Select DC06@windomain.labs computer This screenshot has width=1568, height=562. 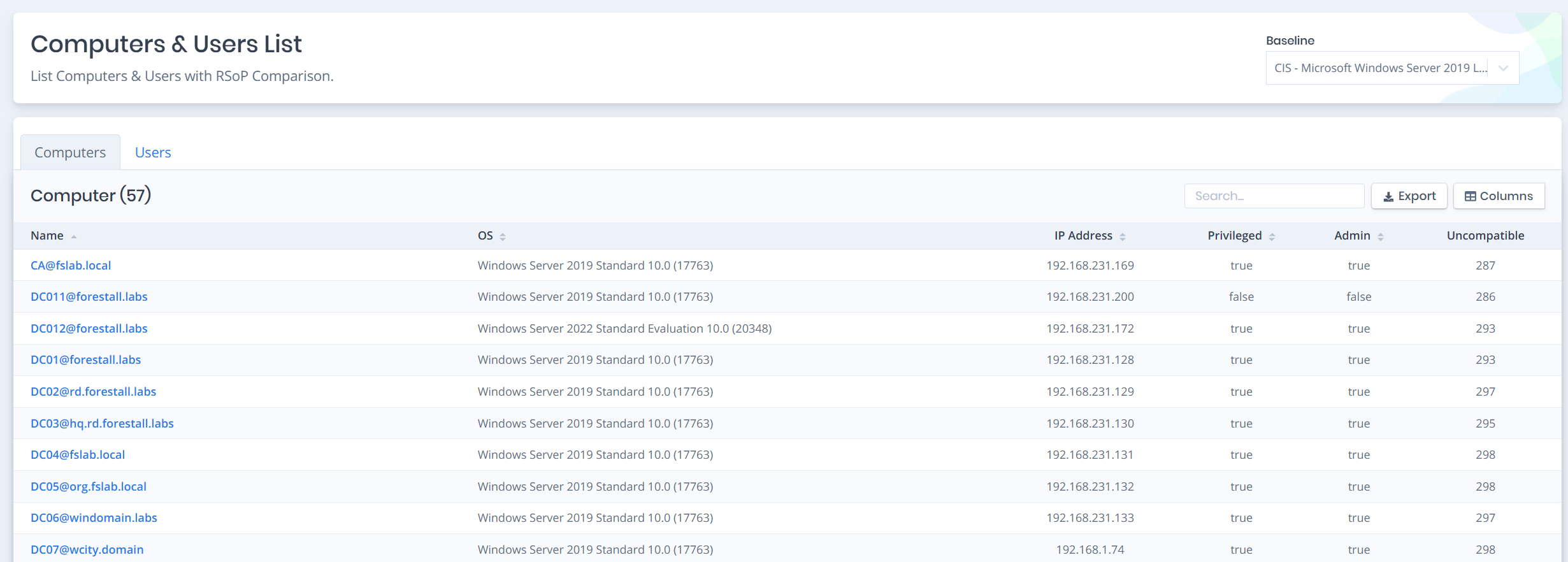pyautogui.click(x=94, y=517)
